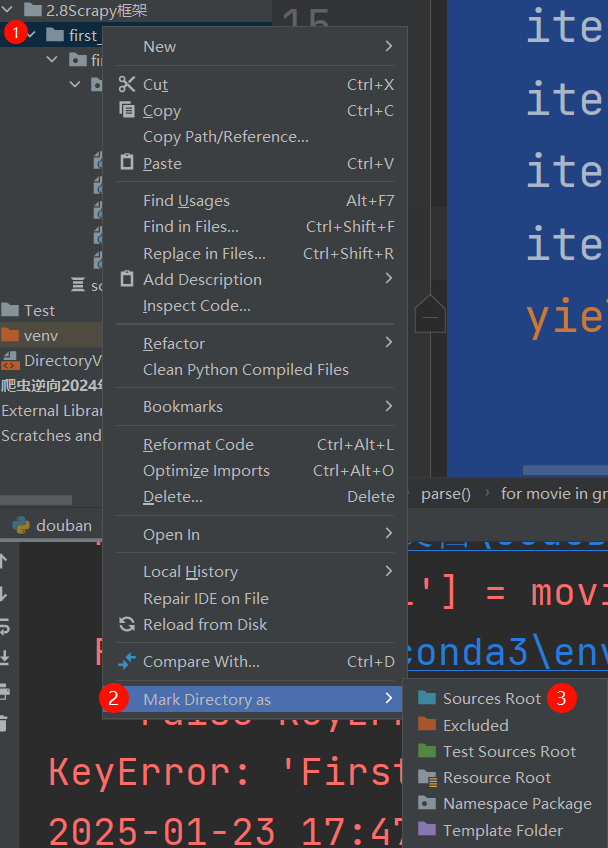Screen dimensions: 608x848
Task: Click the soft-wrap icon in Run panel
Action: [x=4, y=627]
